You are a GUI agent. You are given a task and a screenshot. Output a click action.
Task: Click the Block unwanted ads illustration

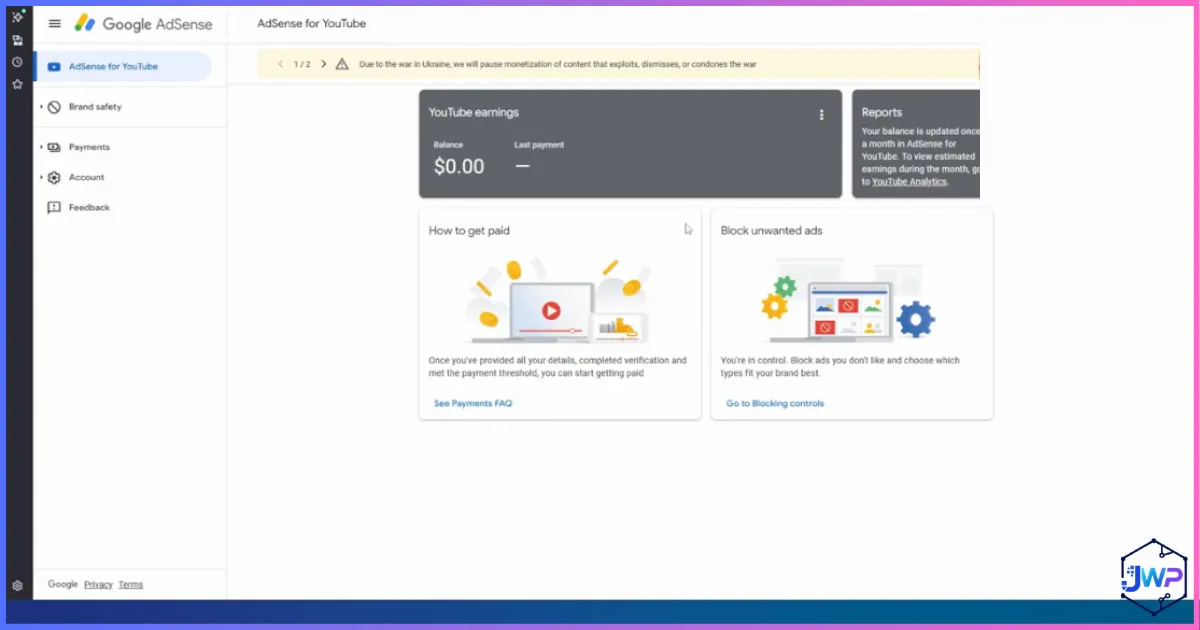pos(850,299)
